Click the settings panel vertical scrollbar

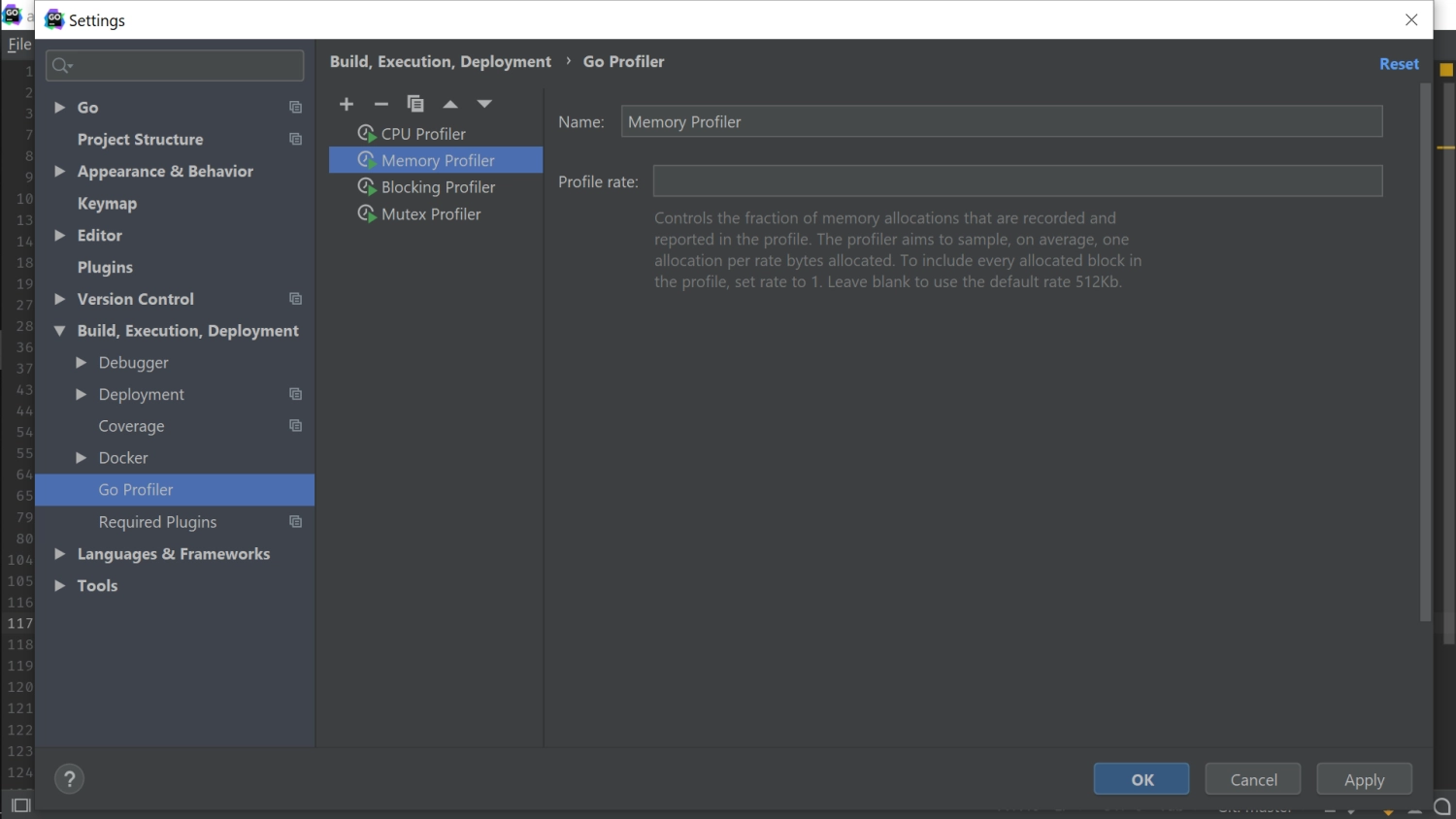click(x=1425, y=351)
